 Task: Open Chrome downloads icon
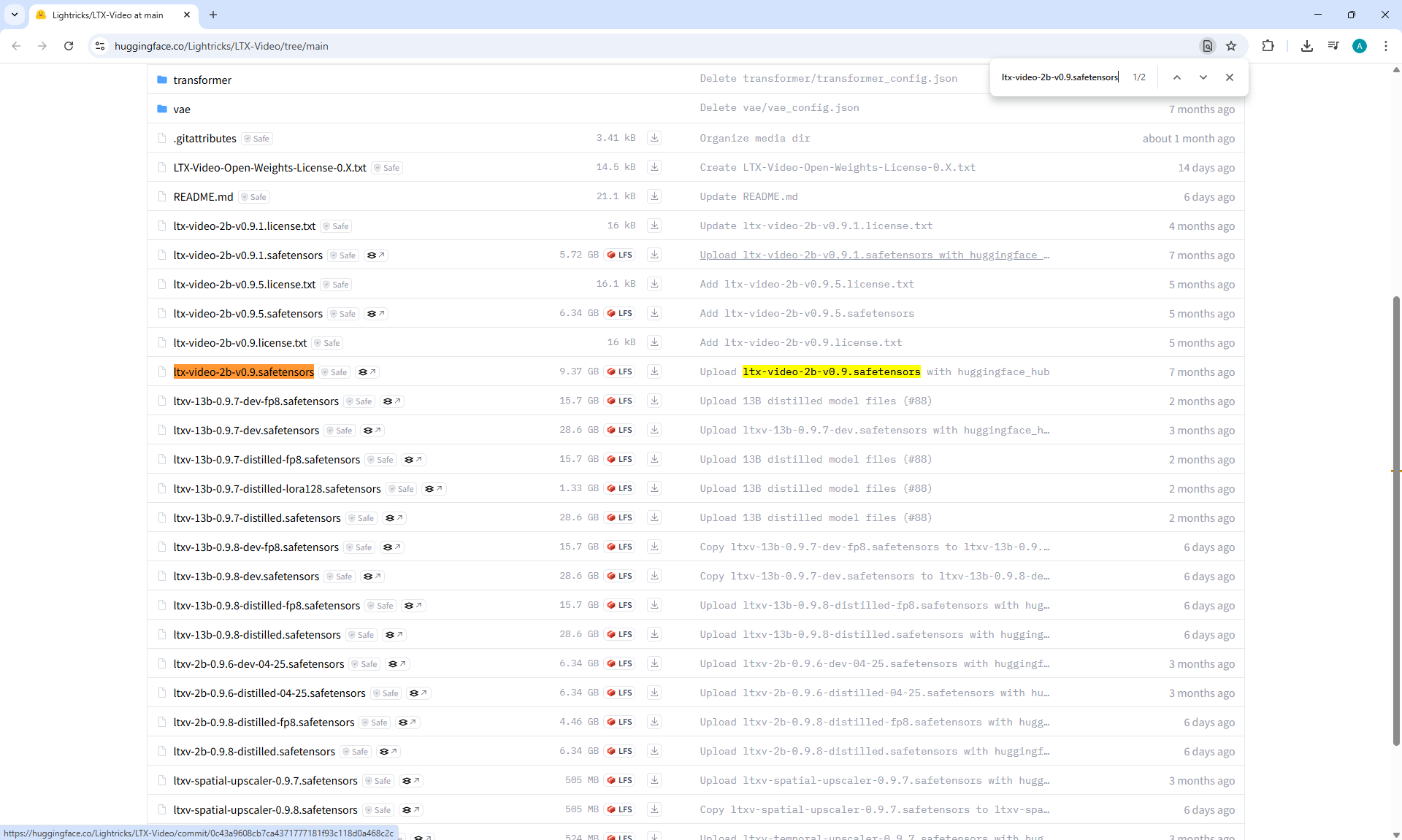1306,46
